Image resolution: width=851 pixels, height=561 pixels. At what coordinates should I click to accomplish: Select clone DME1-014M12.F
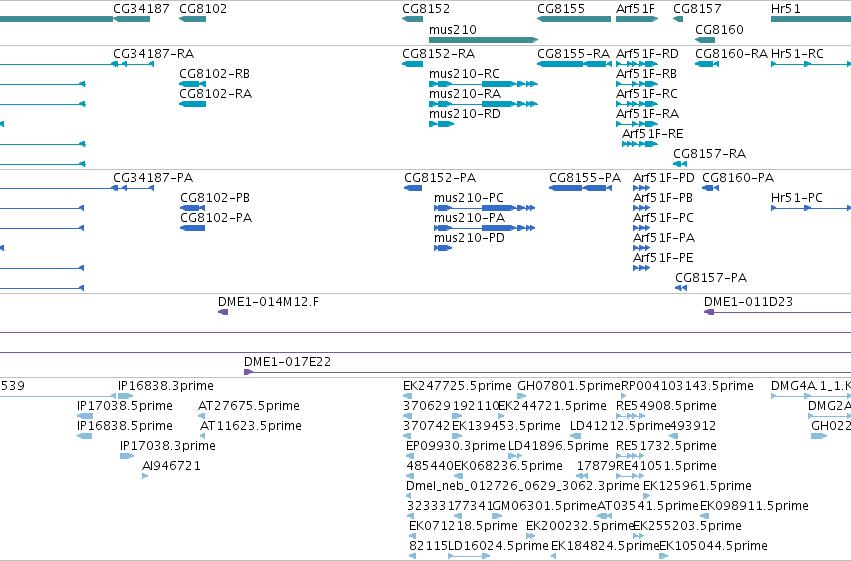pos(269,302)
